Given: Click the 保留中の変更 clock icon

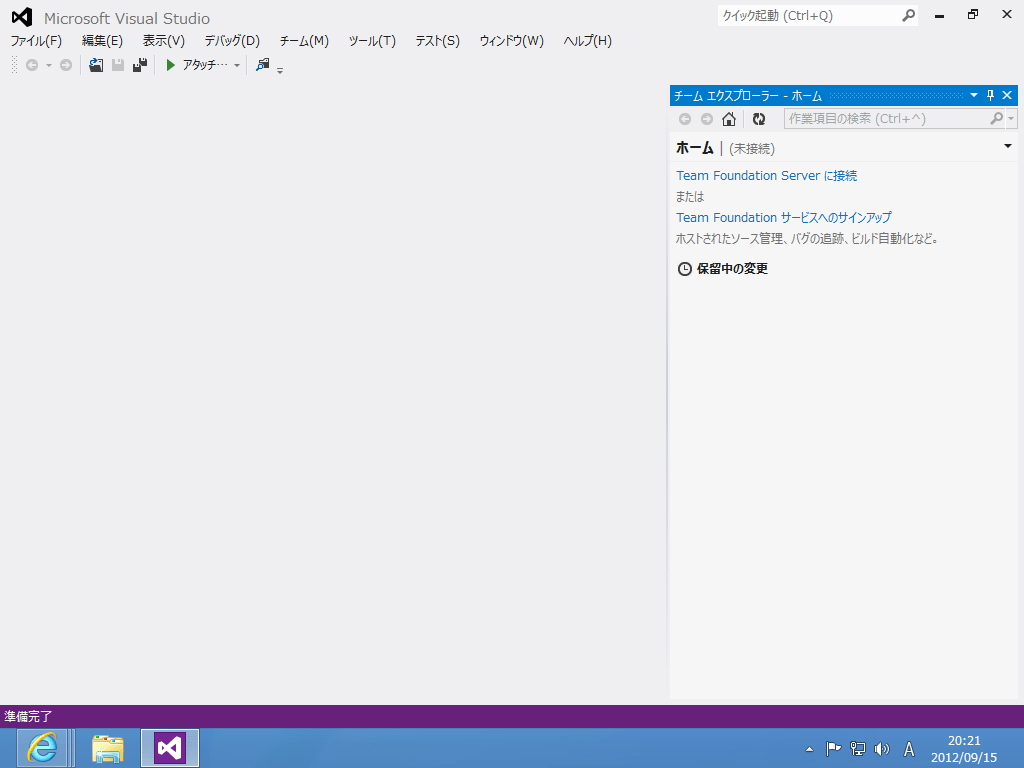Looking at the screenshot, I should [x=684, y=269].
